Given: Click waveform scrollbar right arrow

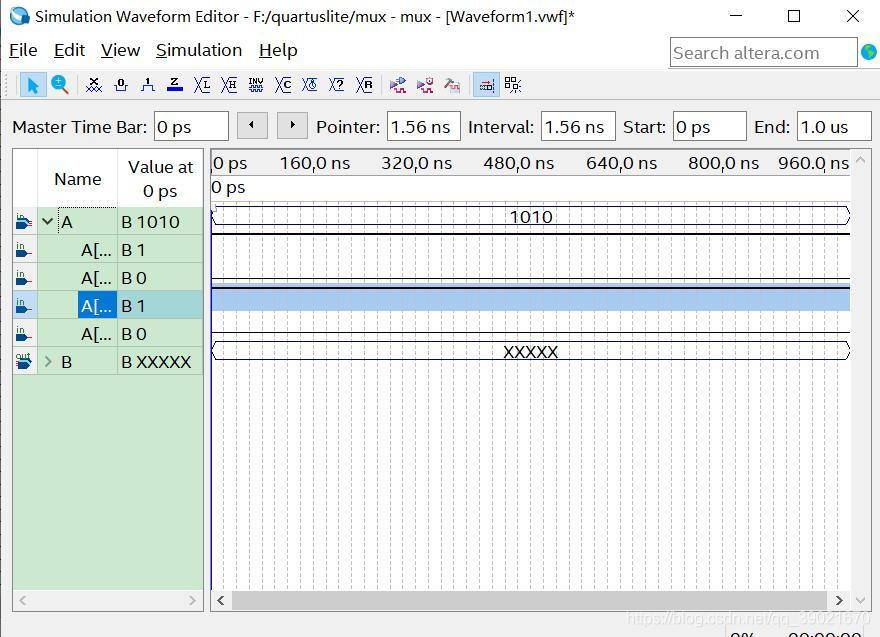Looking at the screenshot, I should (x=838, y=601).
